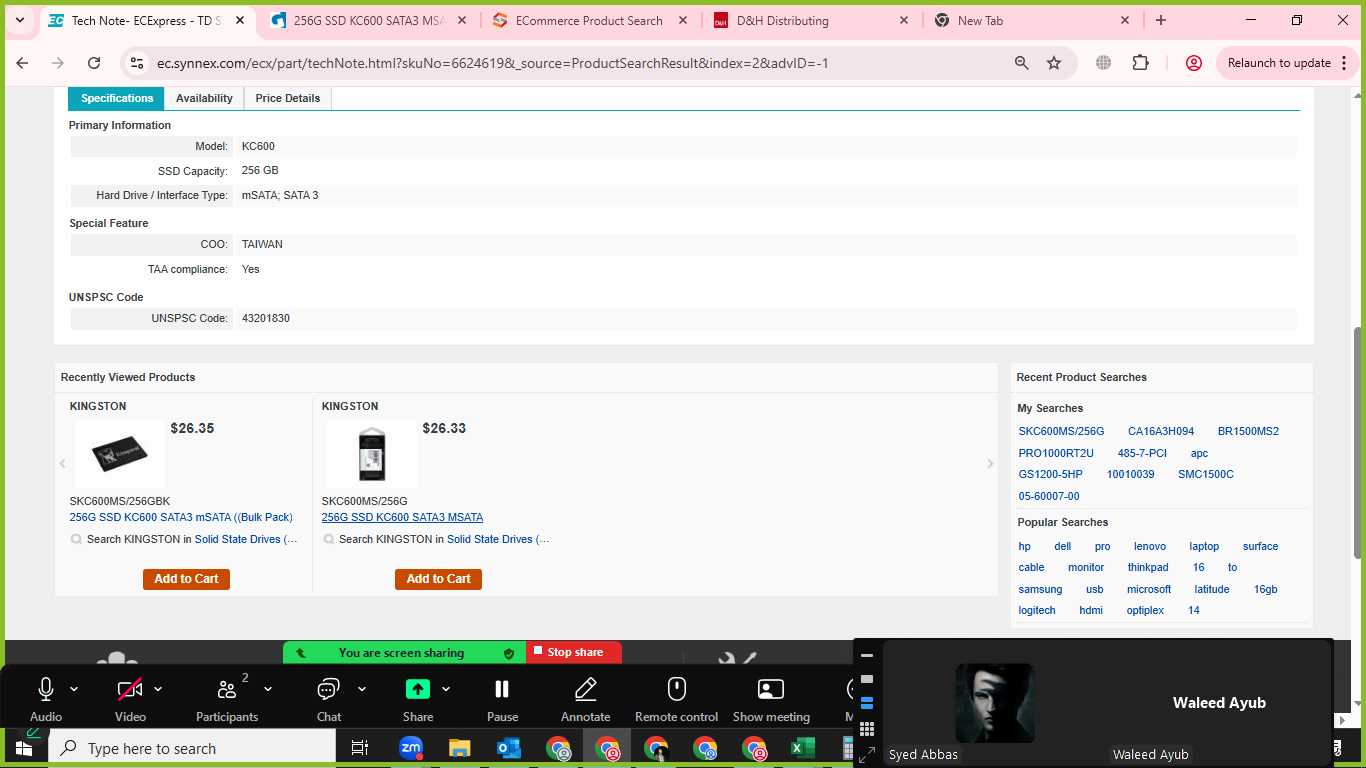Screen dimensions: 1366x768
Task: Reload the current page
Action: (x=94, y=63)
